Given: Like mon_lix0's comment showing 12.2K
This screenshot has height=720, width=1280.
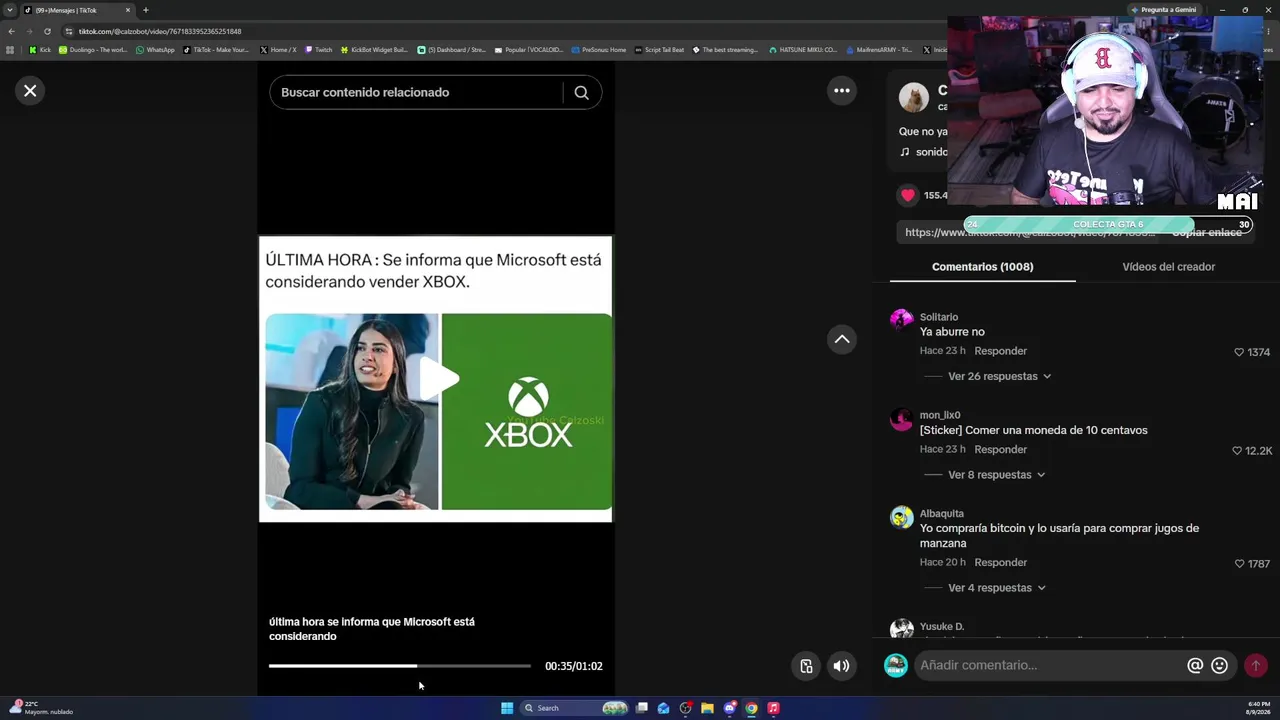Looking at the screenshot, I should [1237, 451].
